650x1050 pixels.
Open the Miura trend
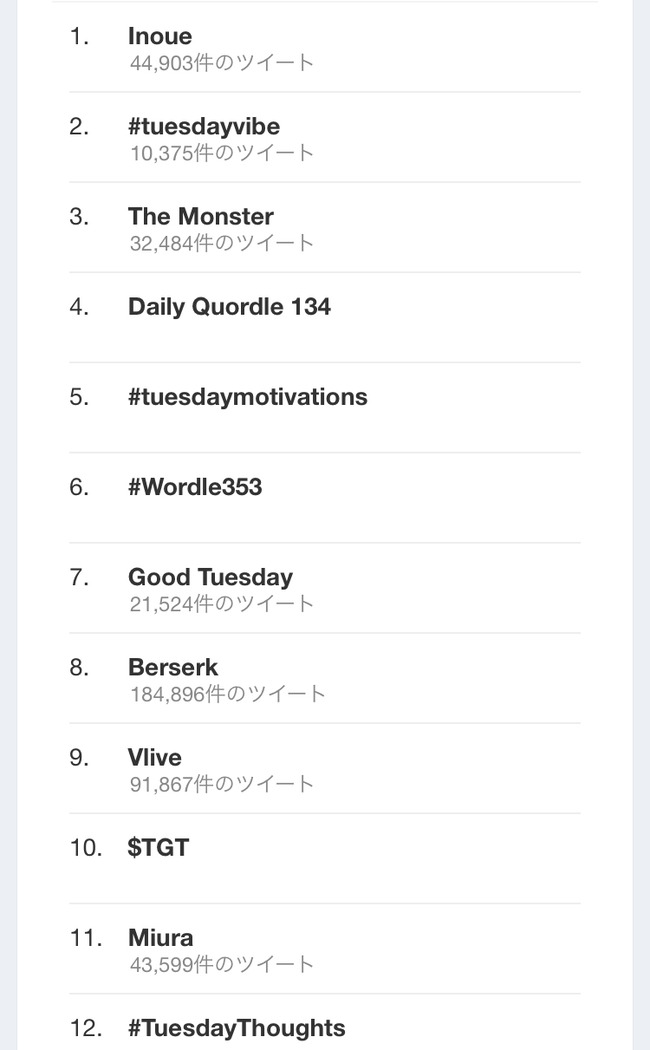coord(161,938)
